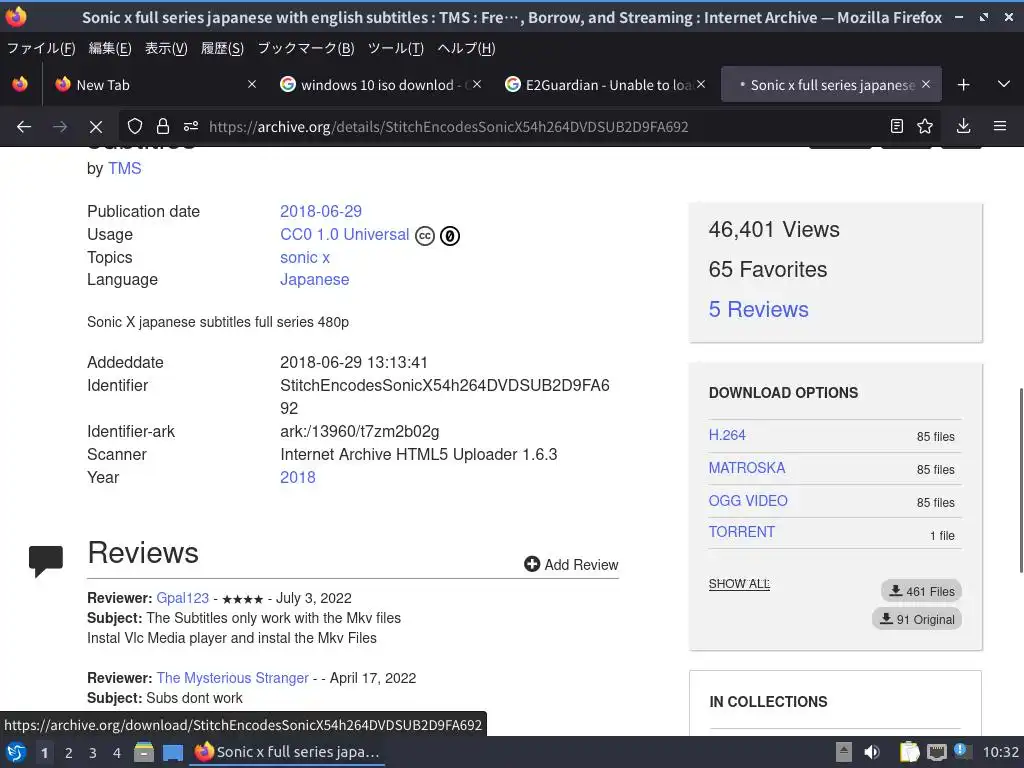Expand H.264 download option
1024x768 pixels.
click(727, 435)
